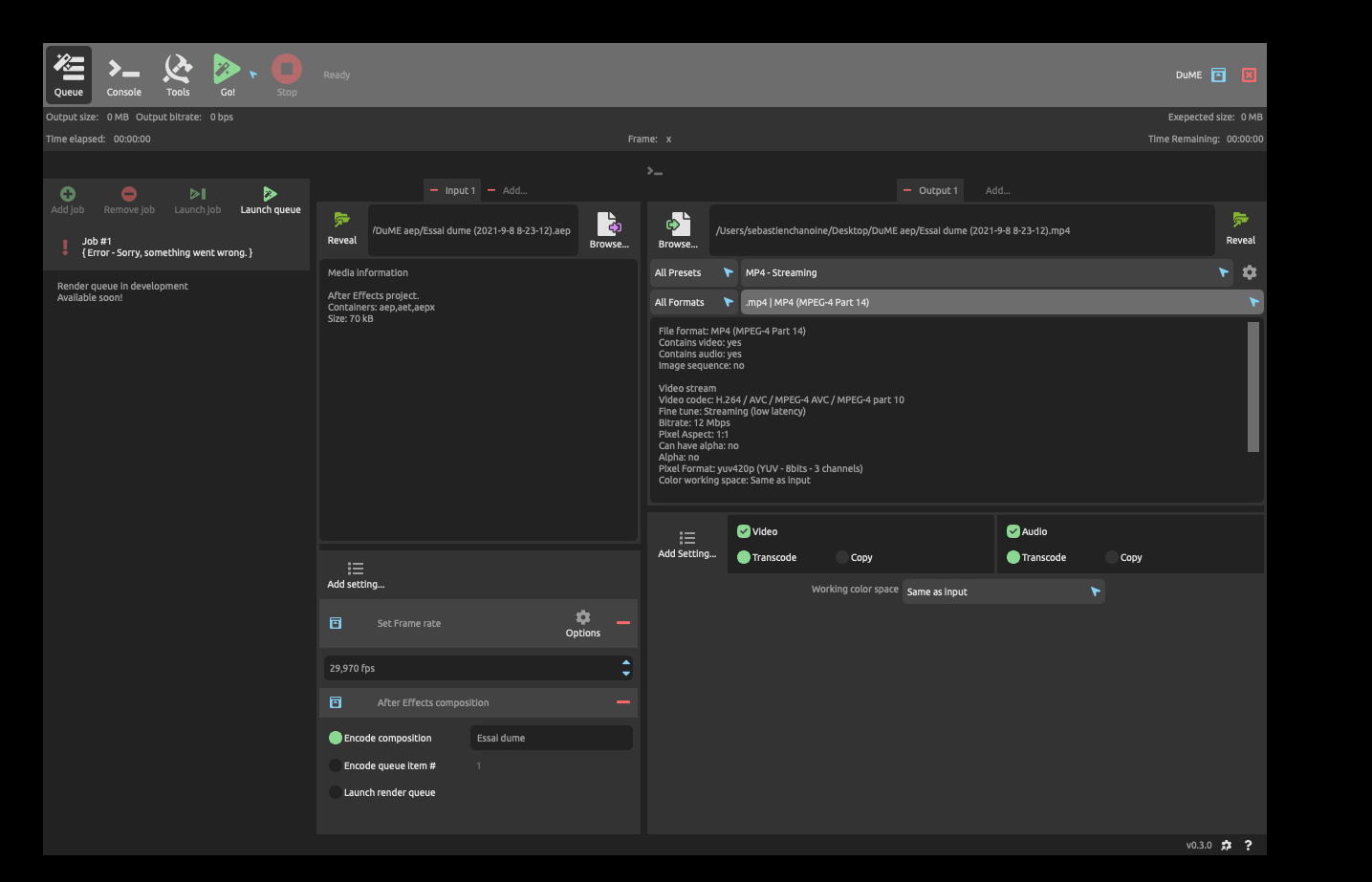This screenshot has width=1372, height=882.
Task: Add new input via Add... tab
Action: coord(514,190)
